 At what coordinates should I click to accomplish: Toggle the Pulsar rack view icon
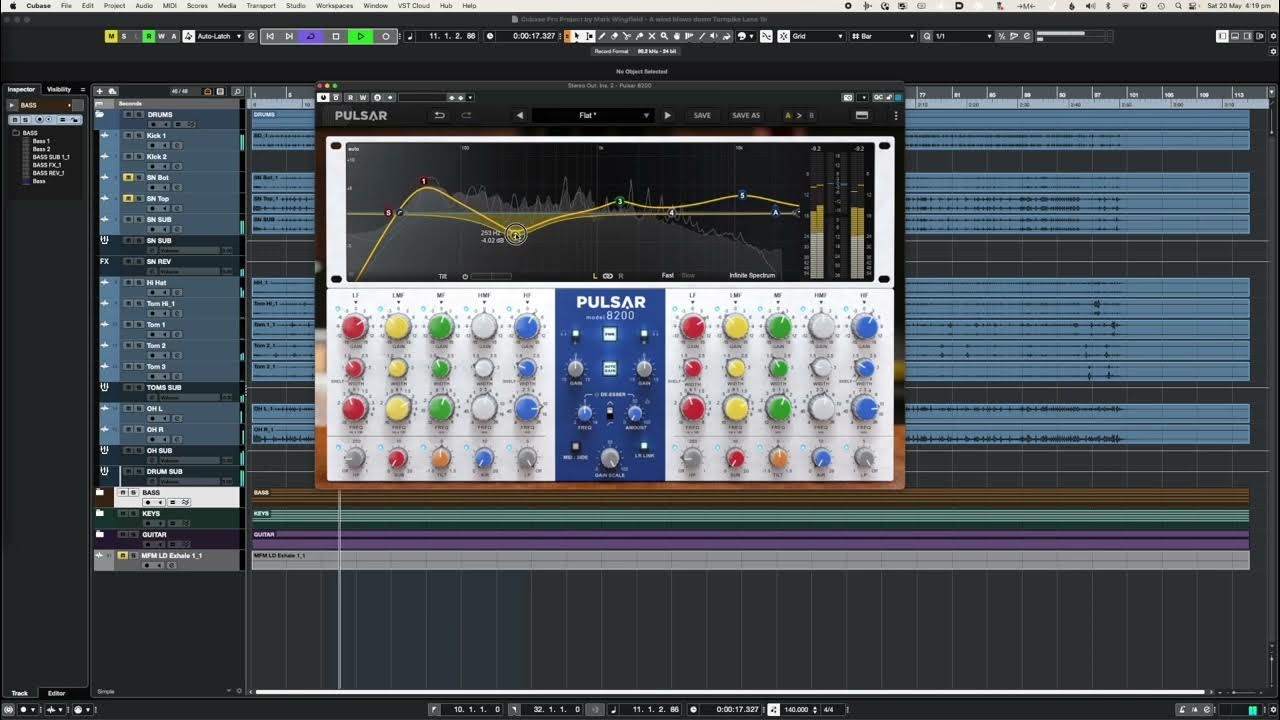click(x=862, y=115)
